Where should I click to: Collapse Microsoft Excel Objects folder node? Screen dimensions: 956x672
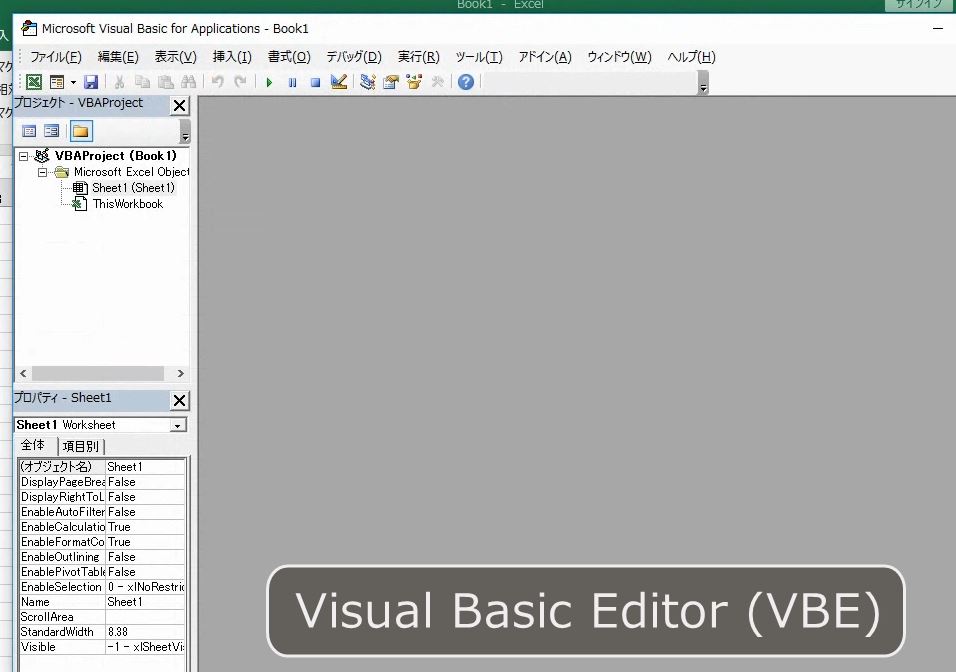[42, 172]
